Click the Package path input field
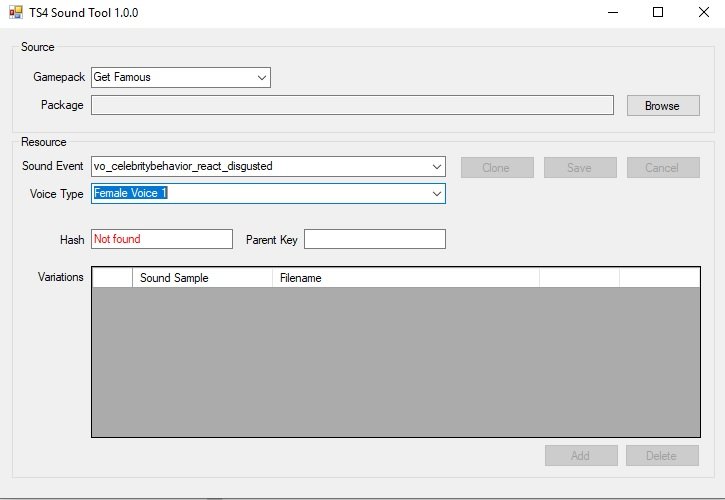725x500 pixels. (352, 105)
